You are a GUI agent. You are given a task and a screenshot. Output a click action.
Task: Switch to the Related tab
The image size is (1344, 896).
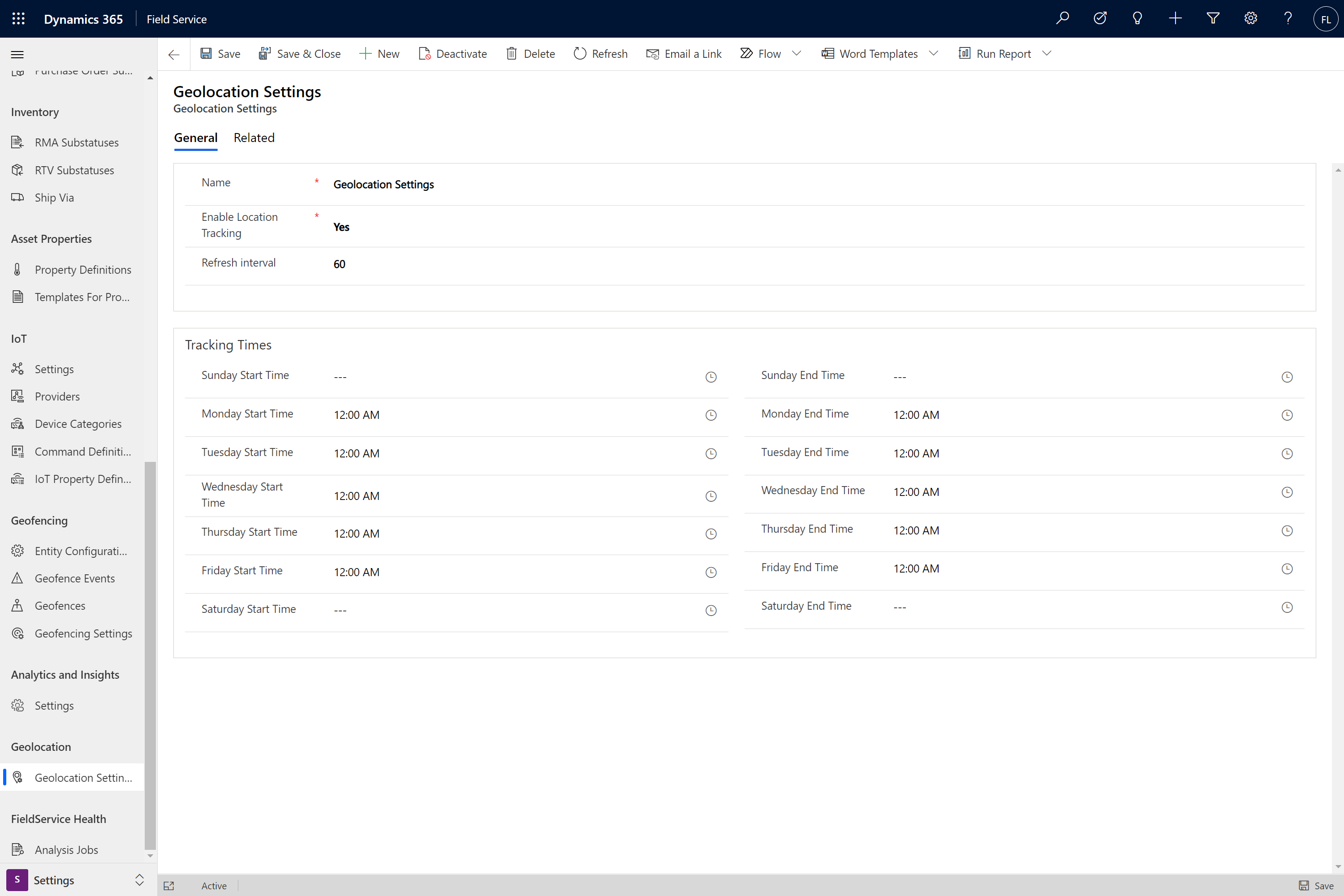click(254, 137)
